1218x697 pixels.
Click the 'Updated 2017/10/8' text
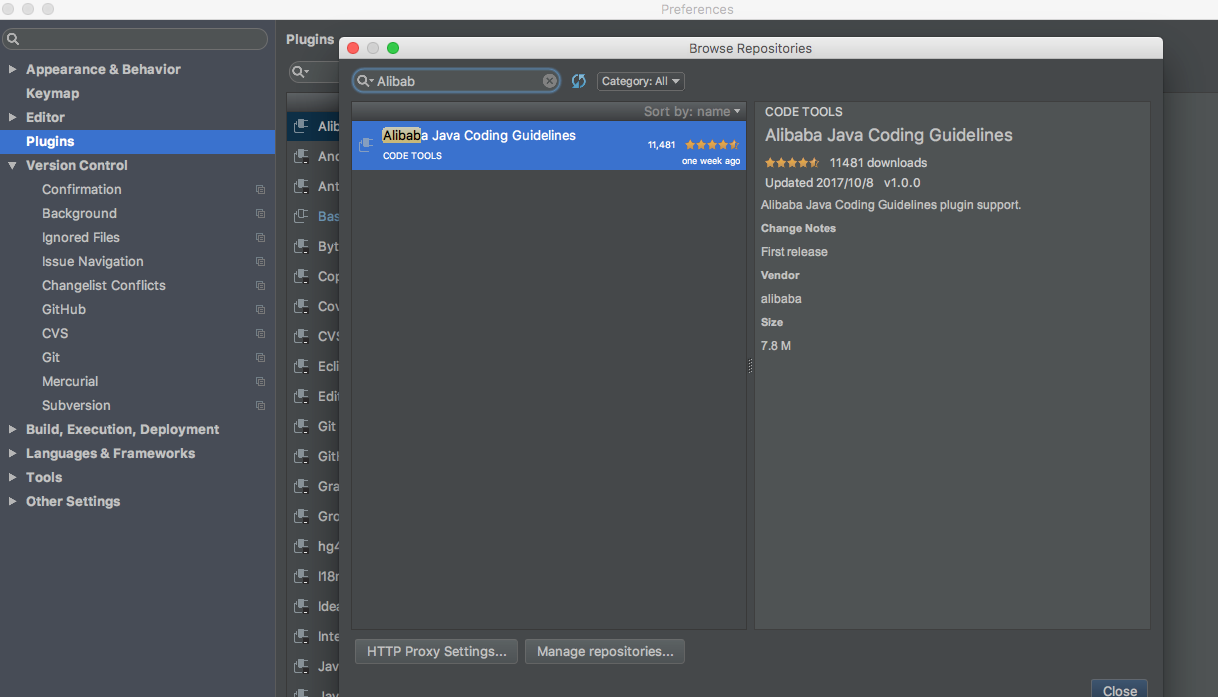[x=820, y=183]
